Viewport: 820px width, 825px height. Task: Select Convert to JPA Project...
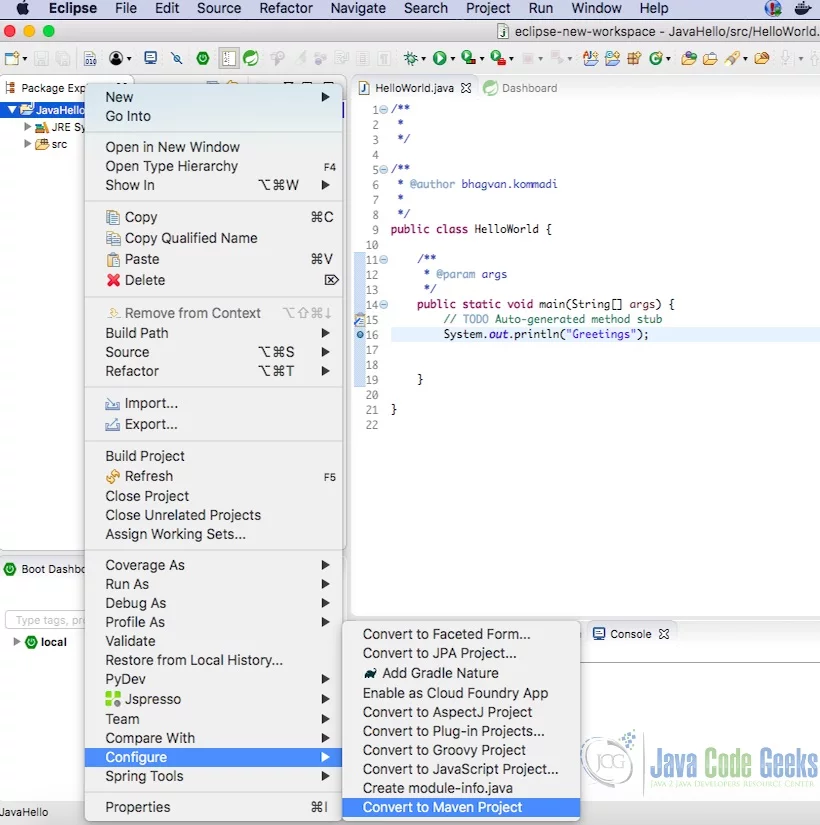point(461,653)
